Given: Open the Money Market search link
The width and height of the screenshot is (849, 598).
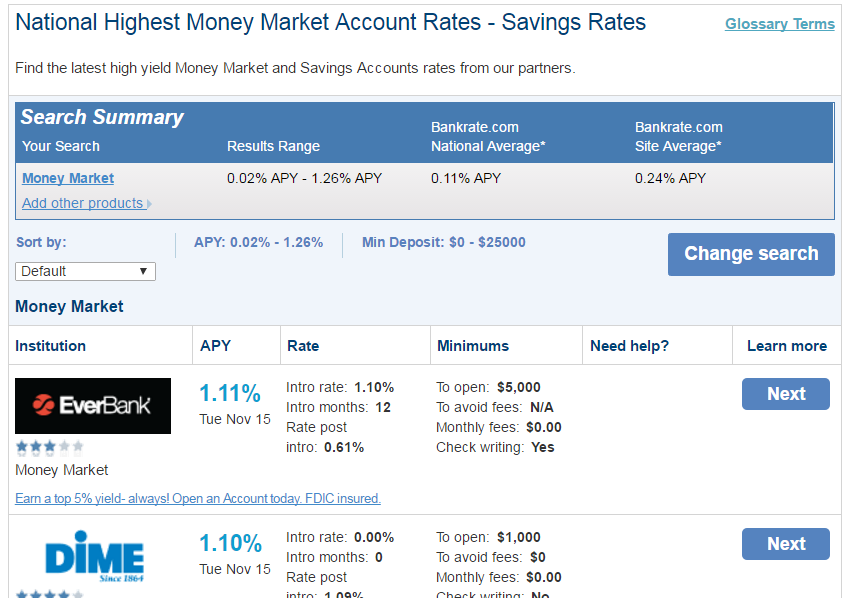Looking at the screenshot, I should click(68, 178).
